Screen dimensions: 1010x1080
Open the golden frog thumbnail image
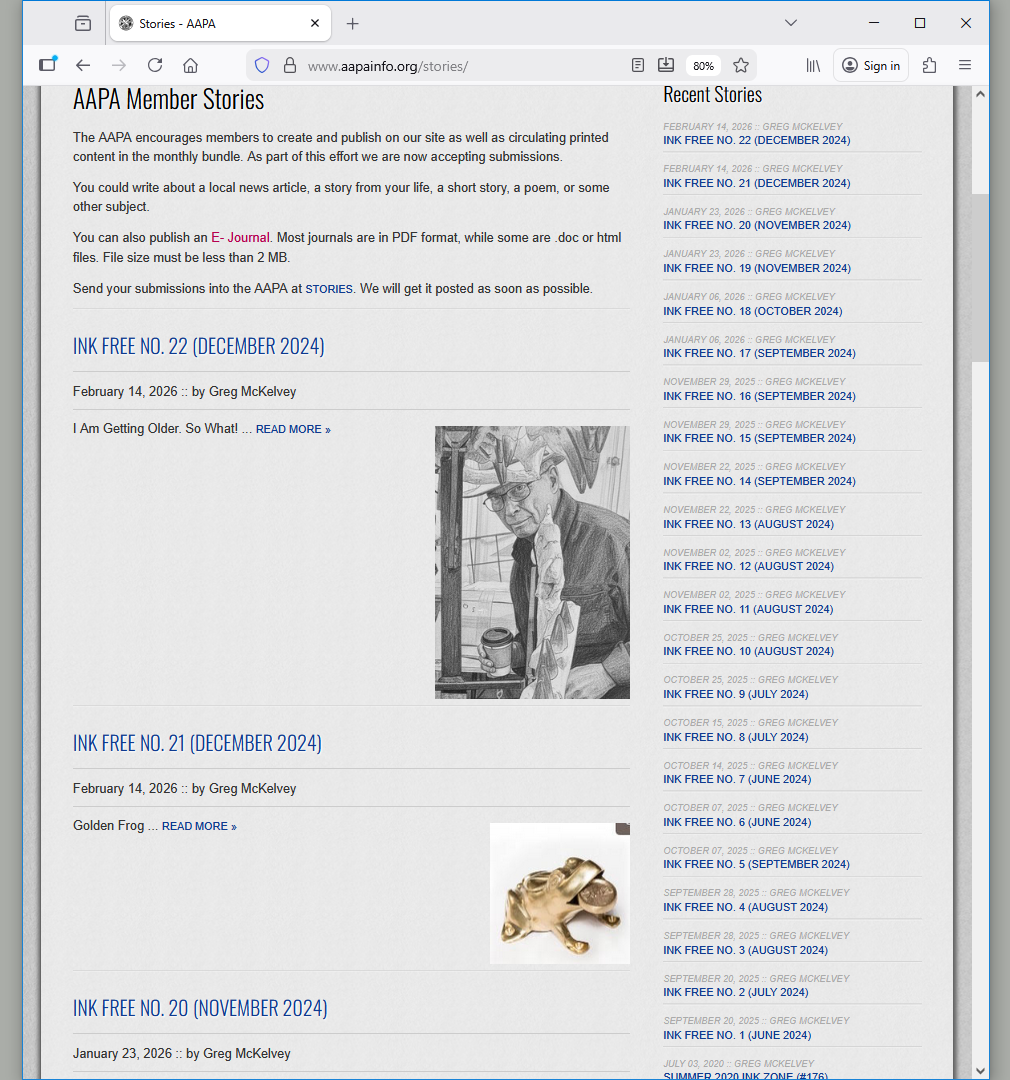(x=559, y=893)
